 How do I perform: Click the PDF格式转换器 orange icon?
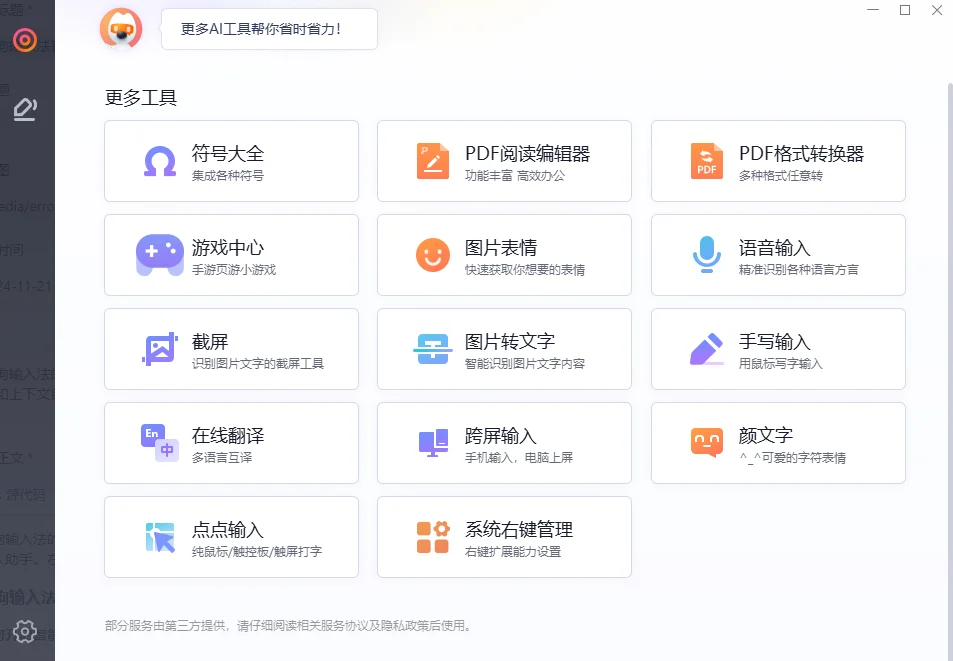pyautogui.click(x=707, y=161)
